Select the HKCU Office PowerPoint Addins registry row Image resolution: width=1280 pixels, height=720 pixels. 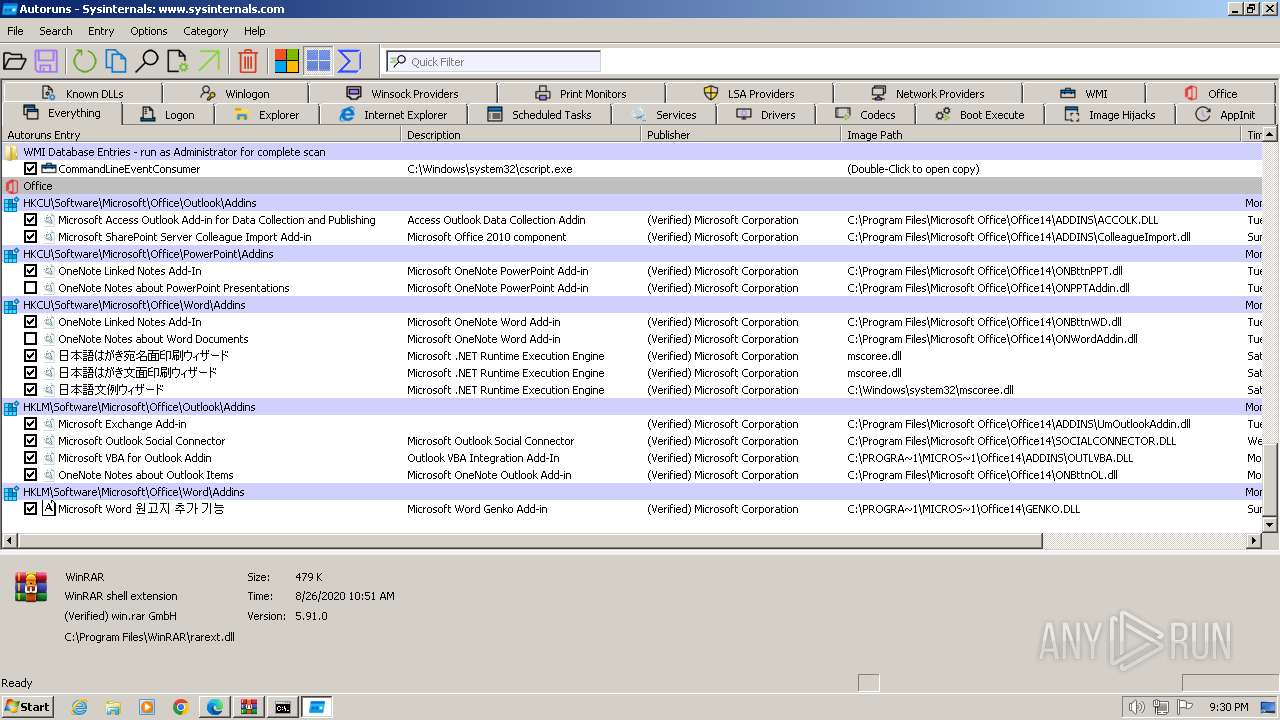point(632,254)
